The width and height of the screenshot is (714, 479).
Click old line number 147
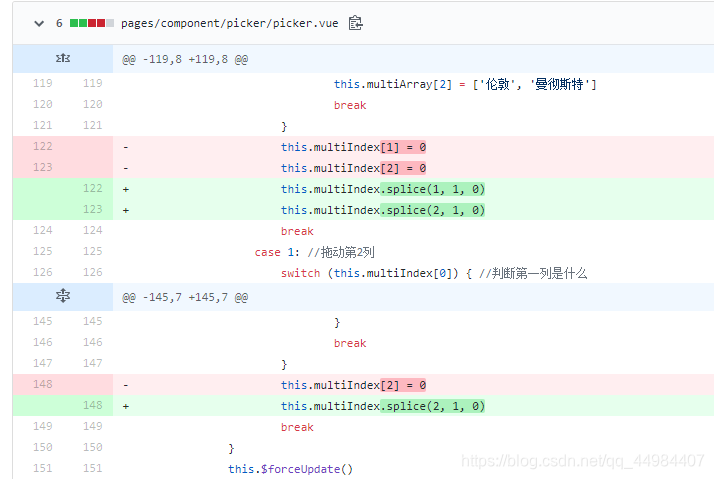[x=43, y=363]
